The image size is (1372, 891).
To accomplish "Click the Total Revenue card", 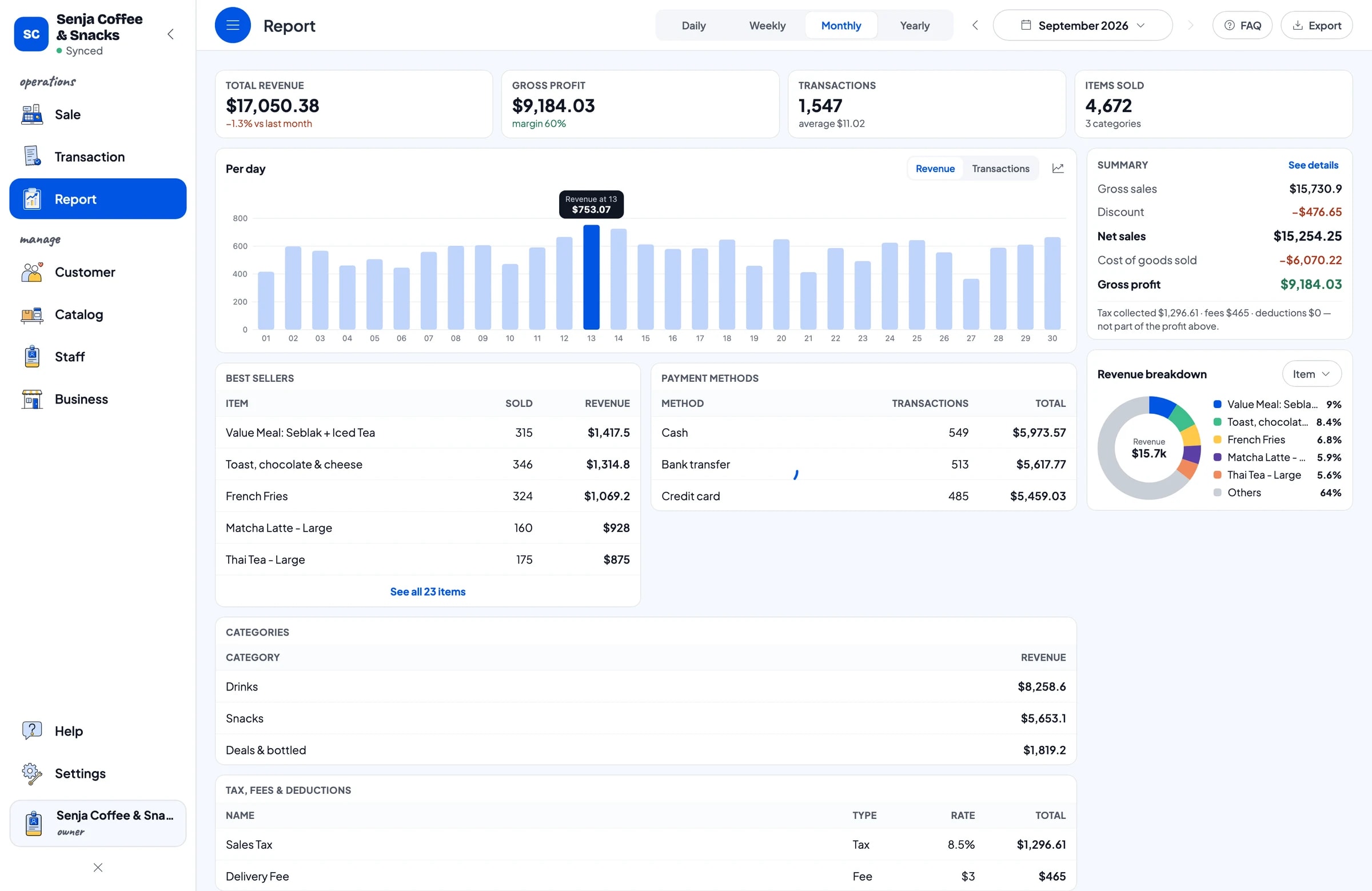I will pyautogui.click(x=354, y=105).
